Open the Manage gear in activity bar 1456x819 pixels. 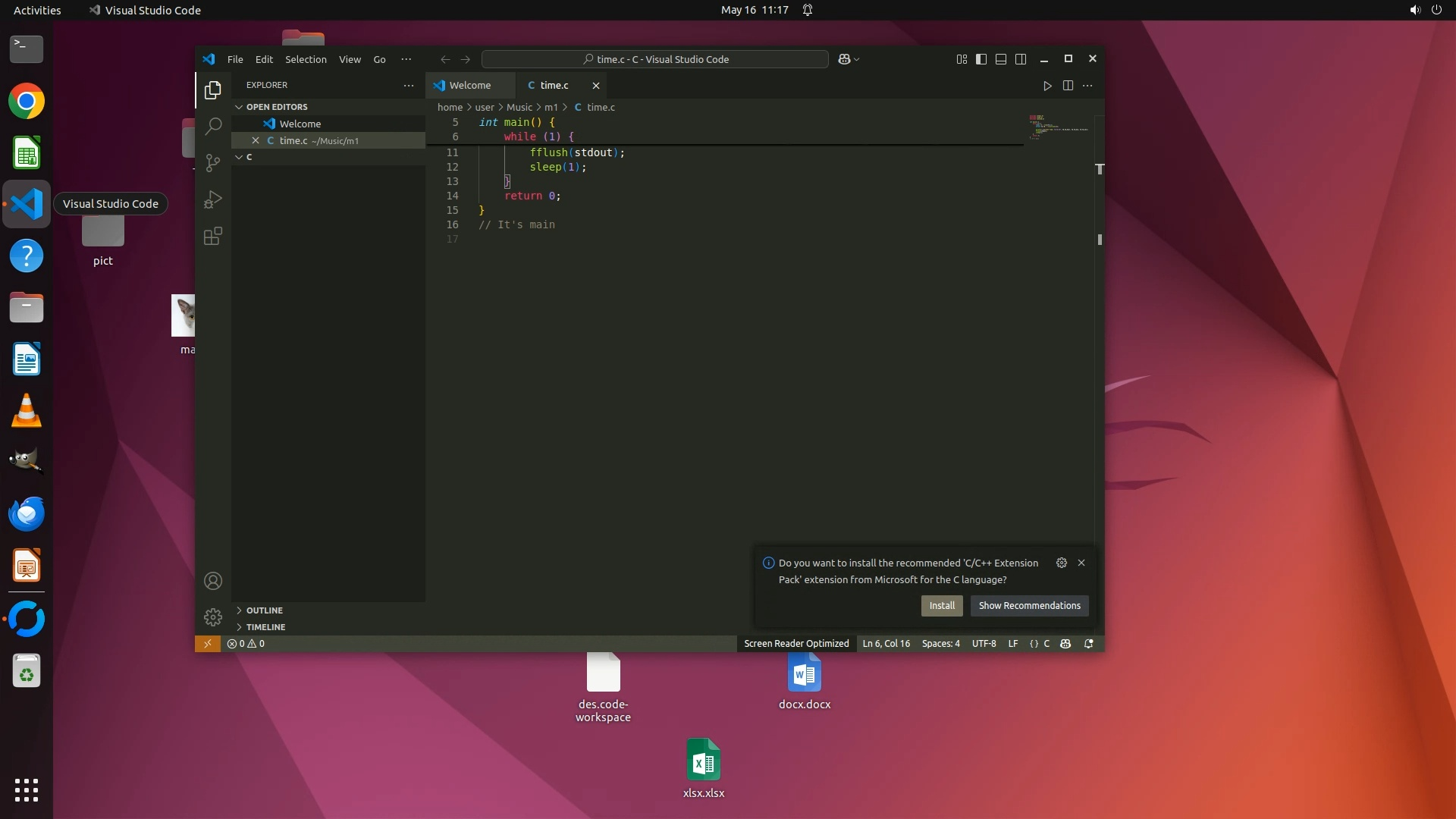pyautogui.click(x=213, y=617)
